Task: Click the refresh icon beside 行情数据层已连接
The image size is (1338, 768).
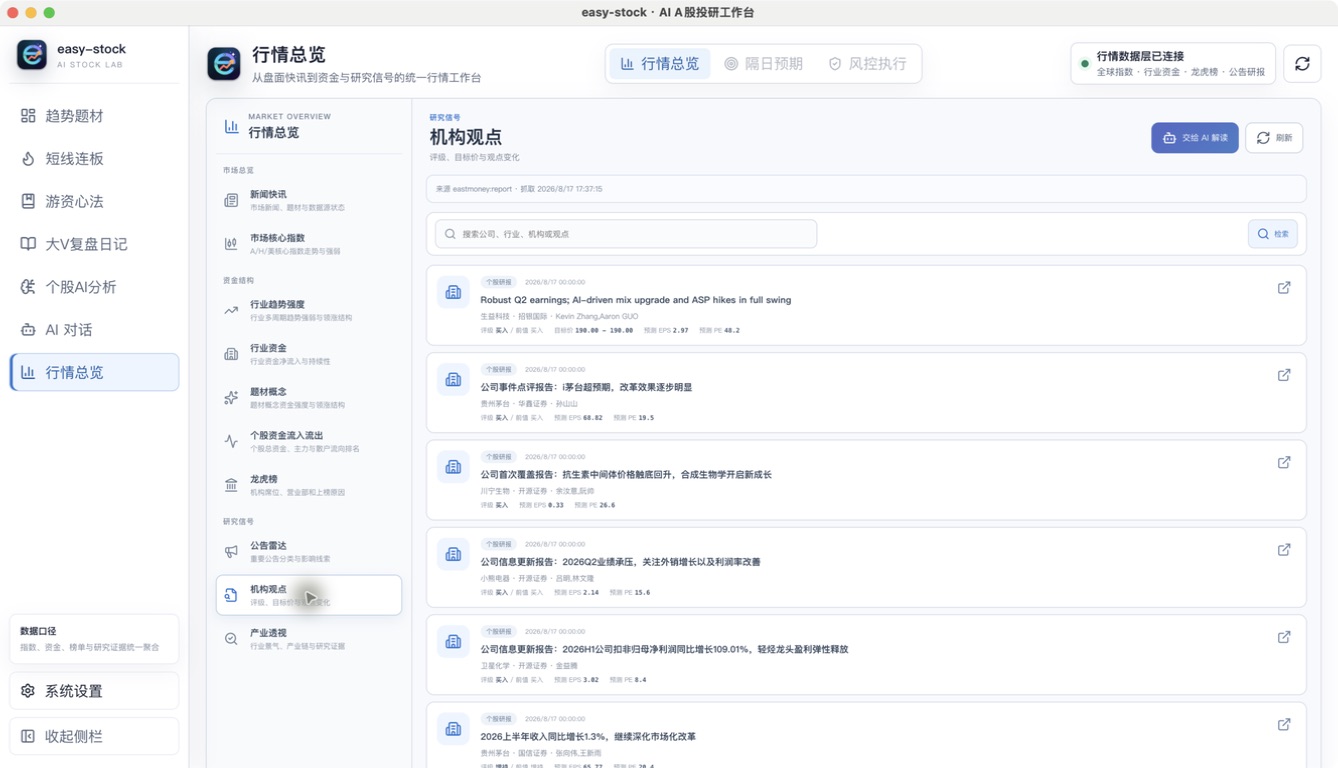Action: point(1302,64)
